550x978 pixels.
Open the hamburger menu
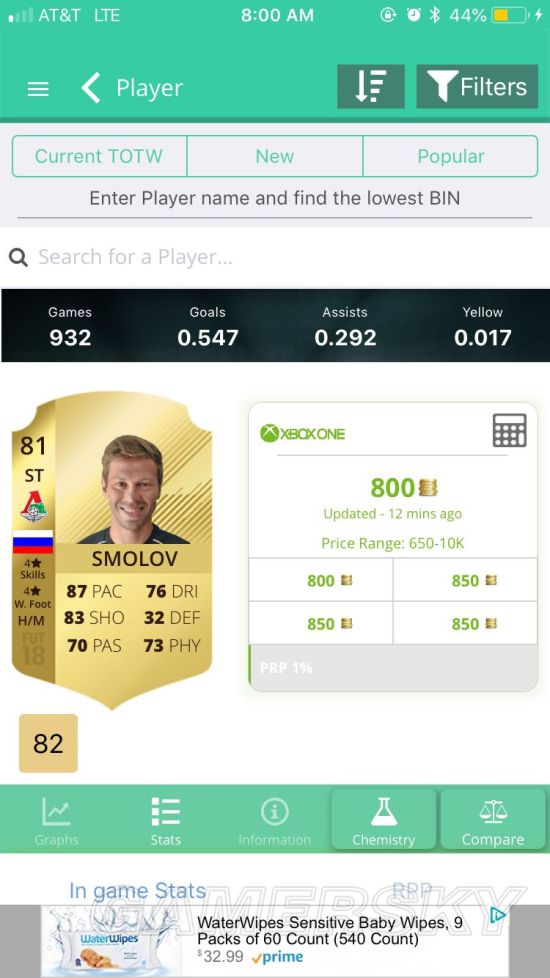pyautogui.click(x=38, y=89)
